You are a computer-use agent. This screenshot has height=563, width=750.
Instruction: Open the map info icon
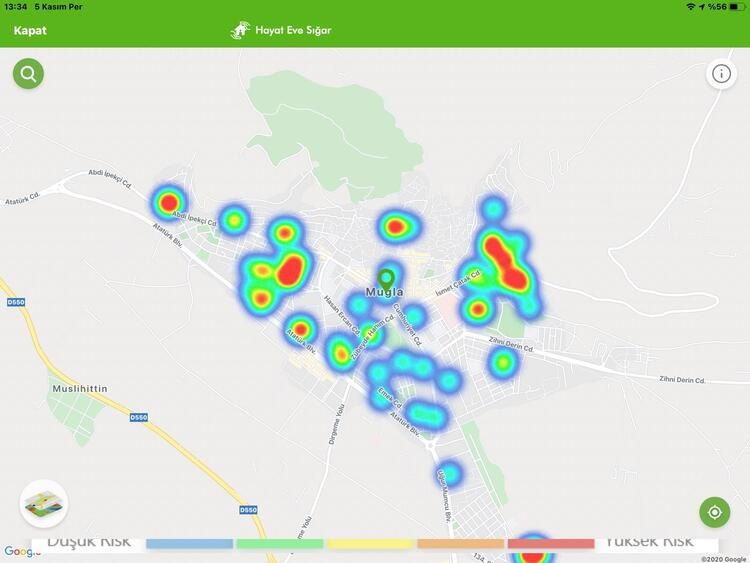(721, 74)
